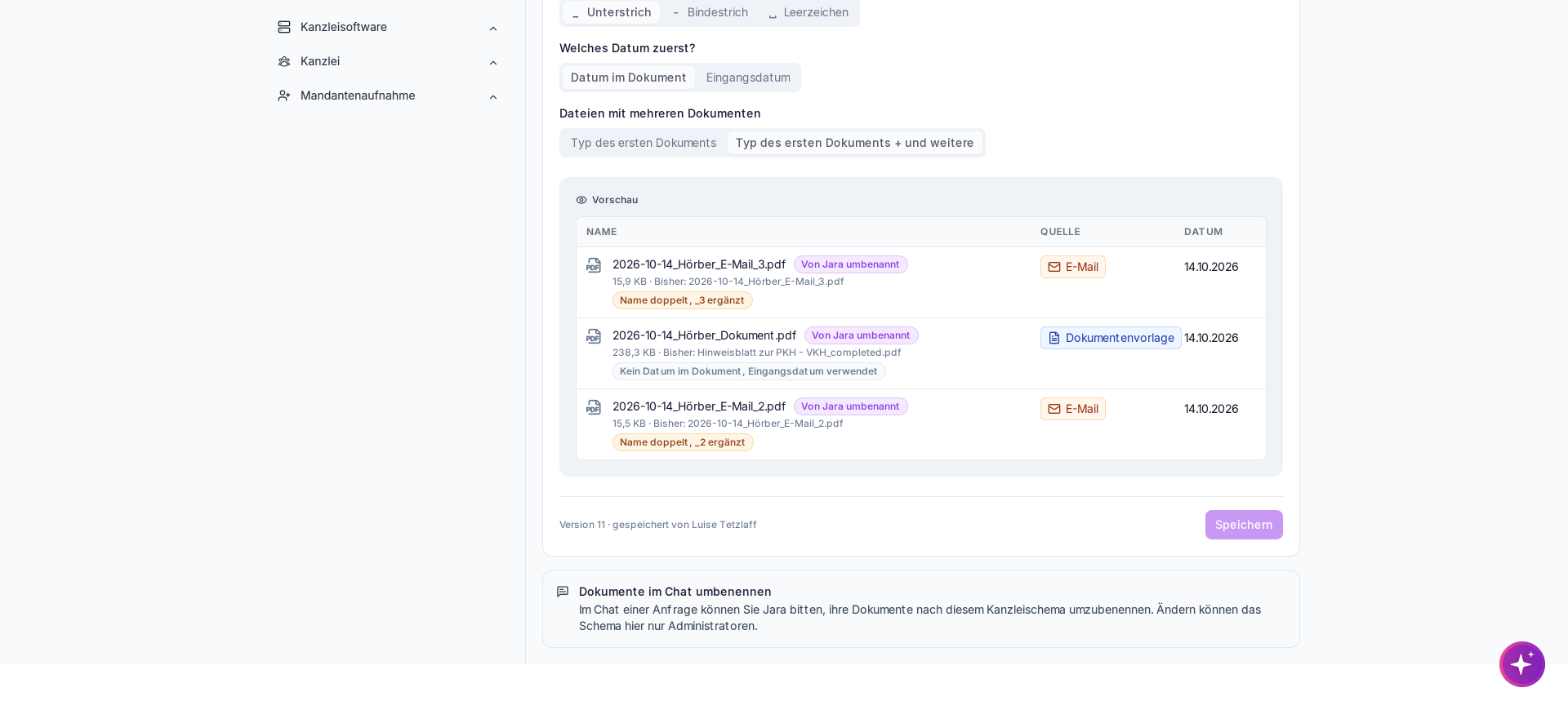Collapse the Kanzlei section chevron
Viewport: 1568px width, 710px height.
[493, 63]
